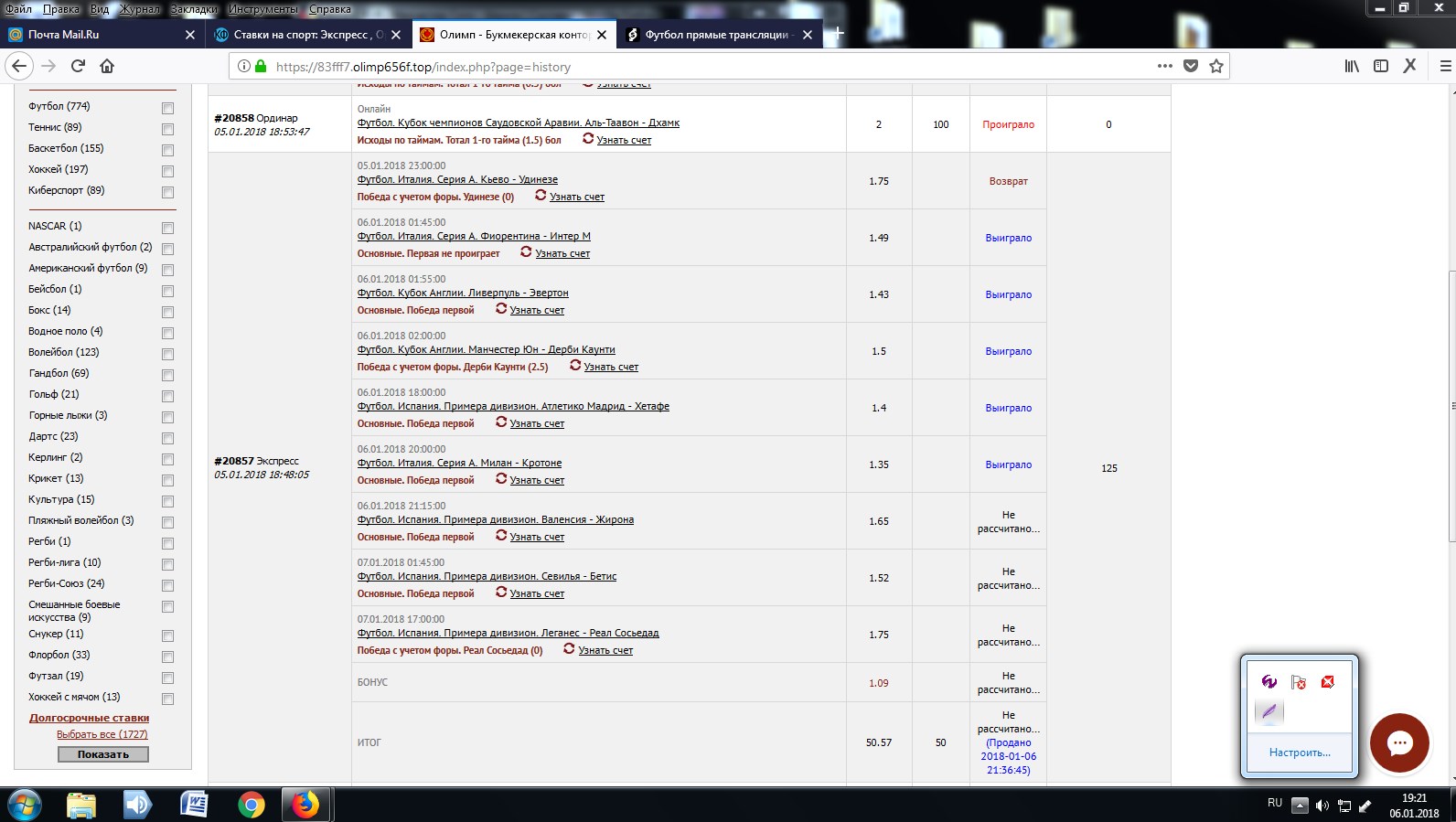
Task: Open a new browser tab with plus icon
Action: click(x=838, y=34)
